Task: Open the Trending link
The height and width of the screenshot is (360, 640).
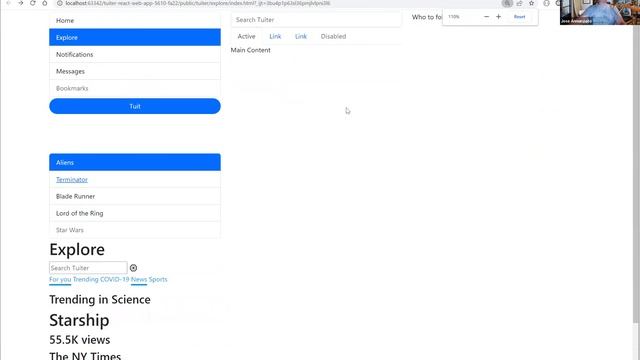Action: click(x=85, y=280)
